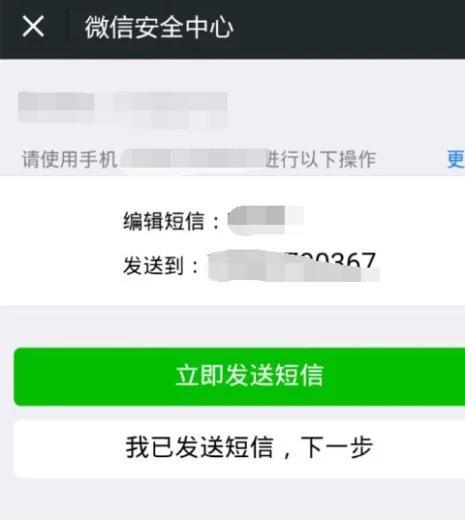Tap the 发送到 label
Image resolution: width=465 pixels, height=520 pixels.
tap(153, 266)
